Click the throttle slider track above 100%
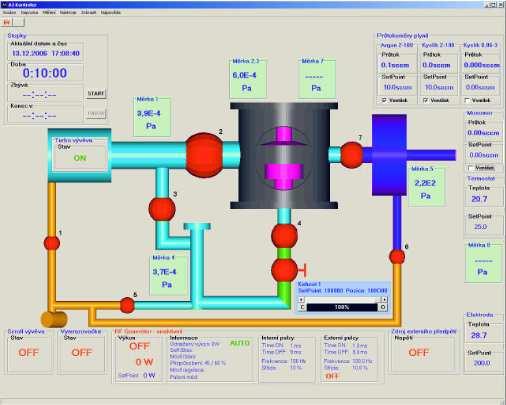The width and height of the screenshot is (506, 405). point(343,299)
